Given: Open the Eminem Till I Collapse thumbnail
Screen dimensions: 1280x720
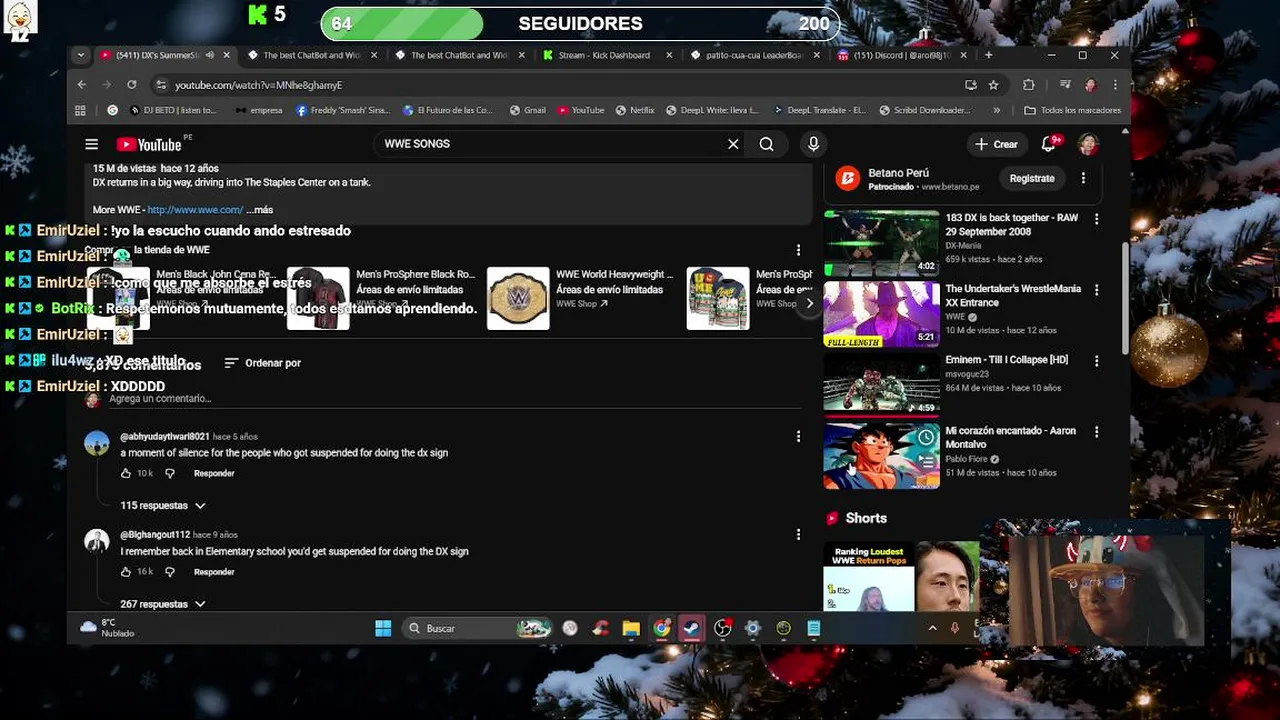Looking at the screenshot, I should click(x=881, y=383).
